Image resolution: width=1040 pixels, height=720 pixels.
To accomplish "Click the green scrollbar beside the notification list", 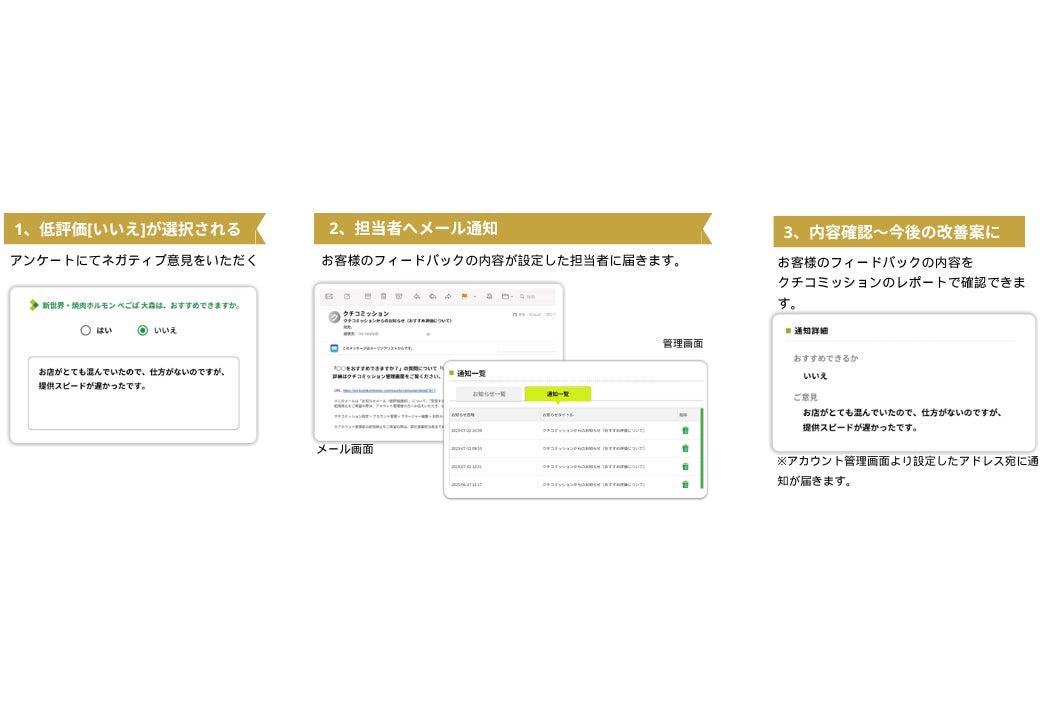I will [702, 449].
